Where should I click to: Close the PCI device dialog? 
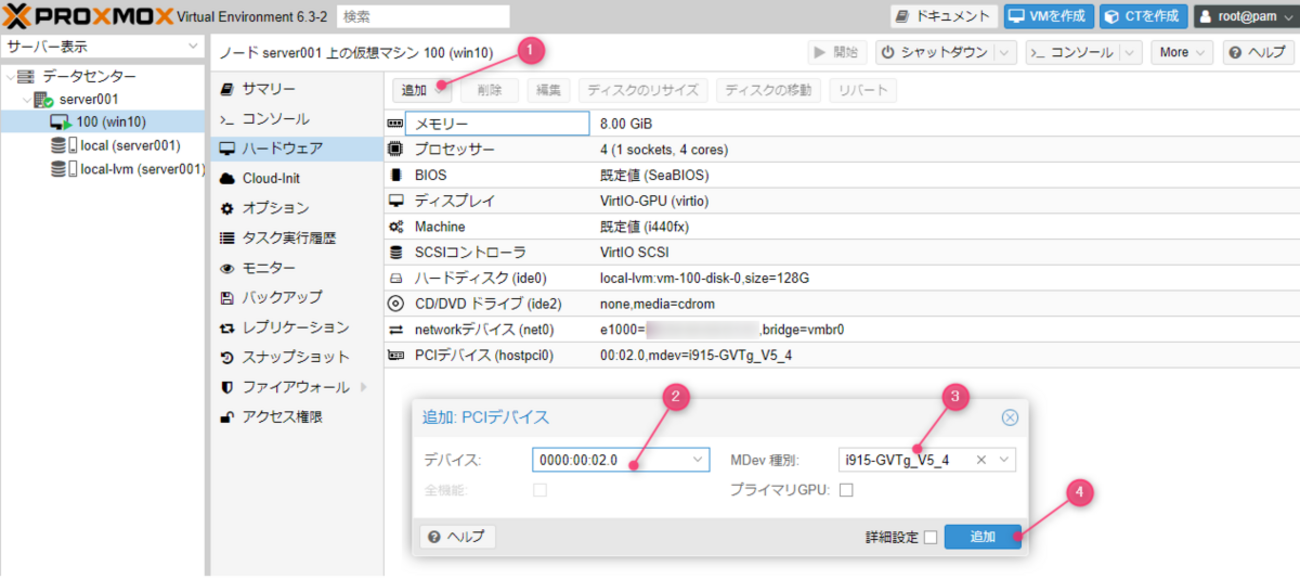click(x=1010, y=418)
